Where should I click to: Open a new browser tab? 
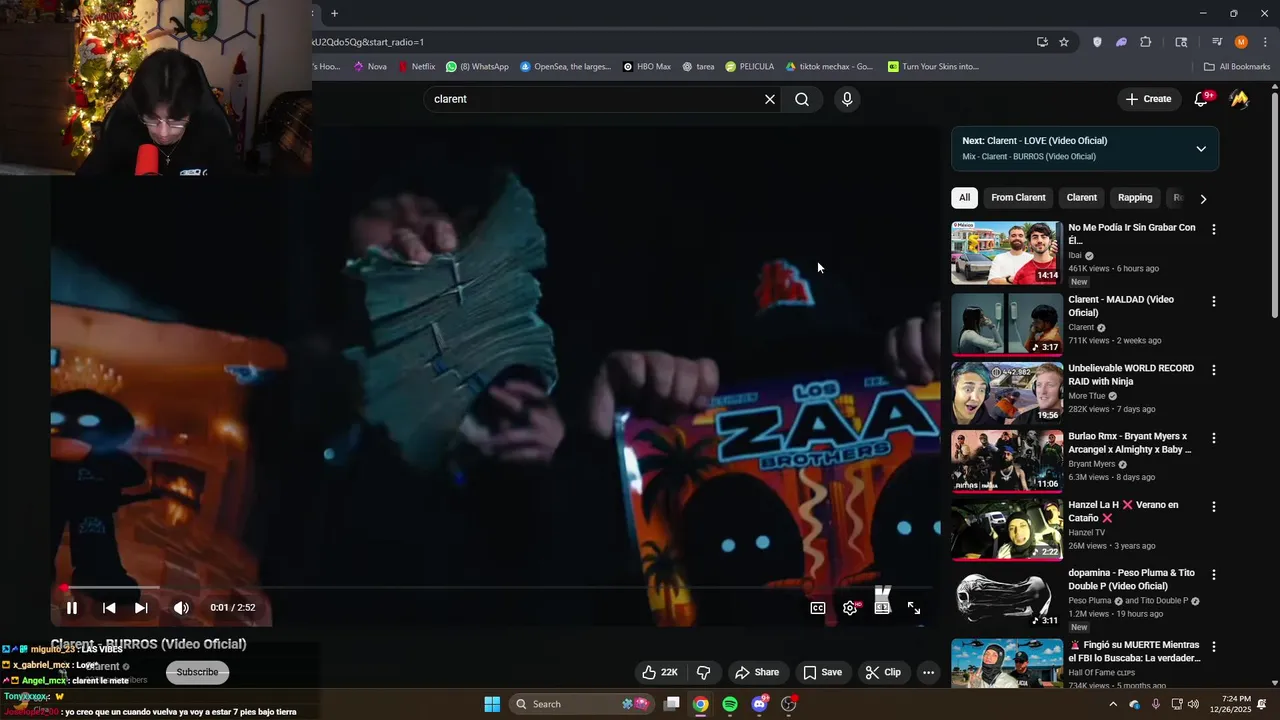point(334,13)
